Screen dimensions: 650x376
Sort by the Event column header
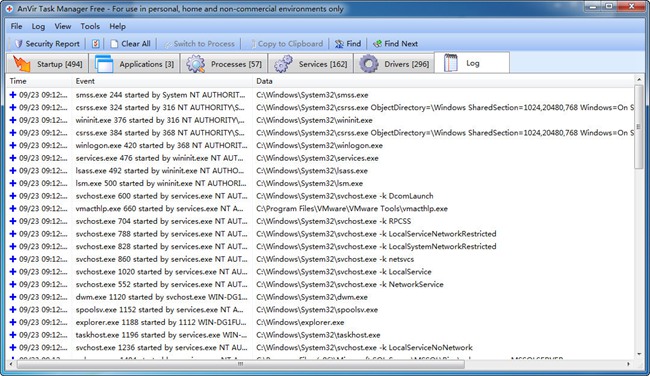[162, 81]
